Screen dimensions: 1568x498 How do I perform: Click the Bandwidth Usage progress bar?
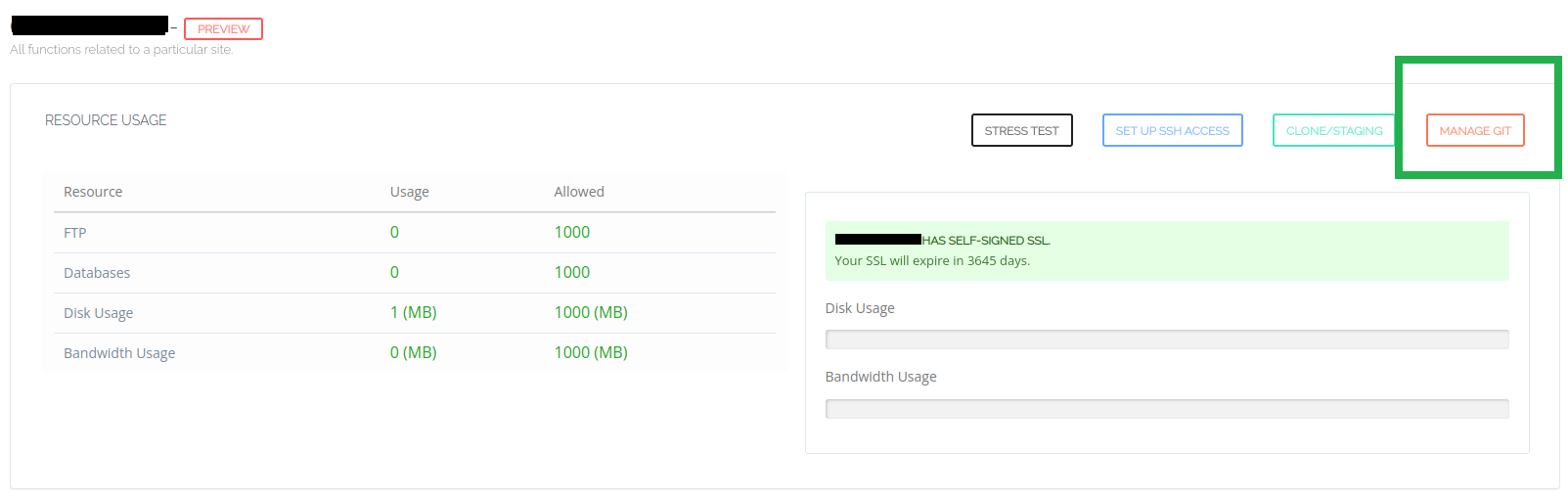(x=1166, y=409)
